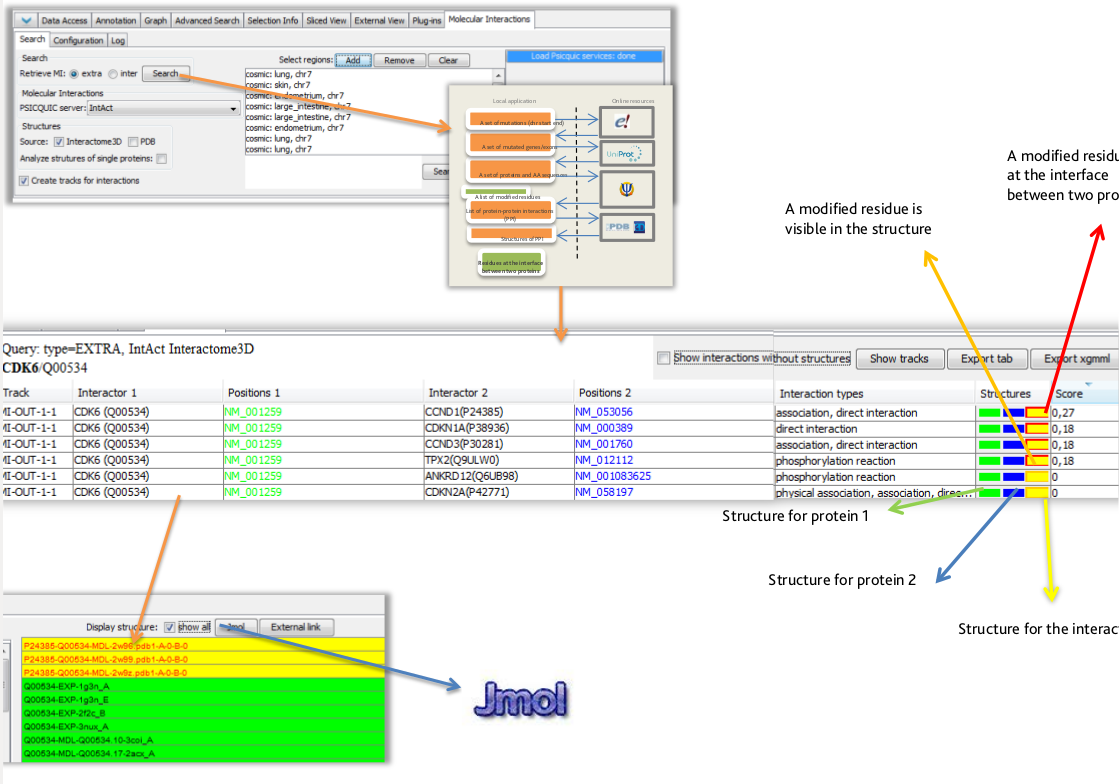Screen dimensions: 1119x784
Task: Tick Analyze structures of single proteins checkbox
Action: pos(162,159)
